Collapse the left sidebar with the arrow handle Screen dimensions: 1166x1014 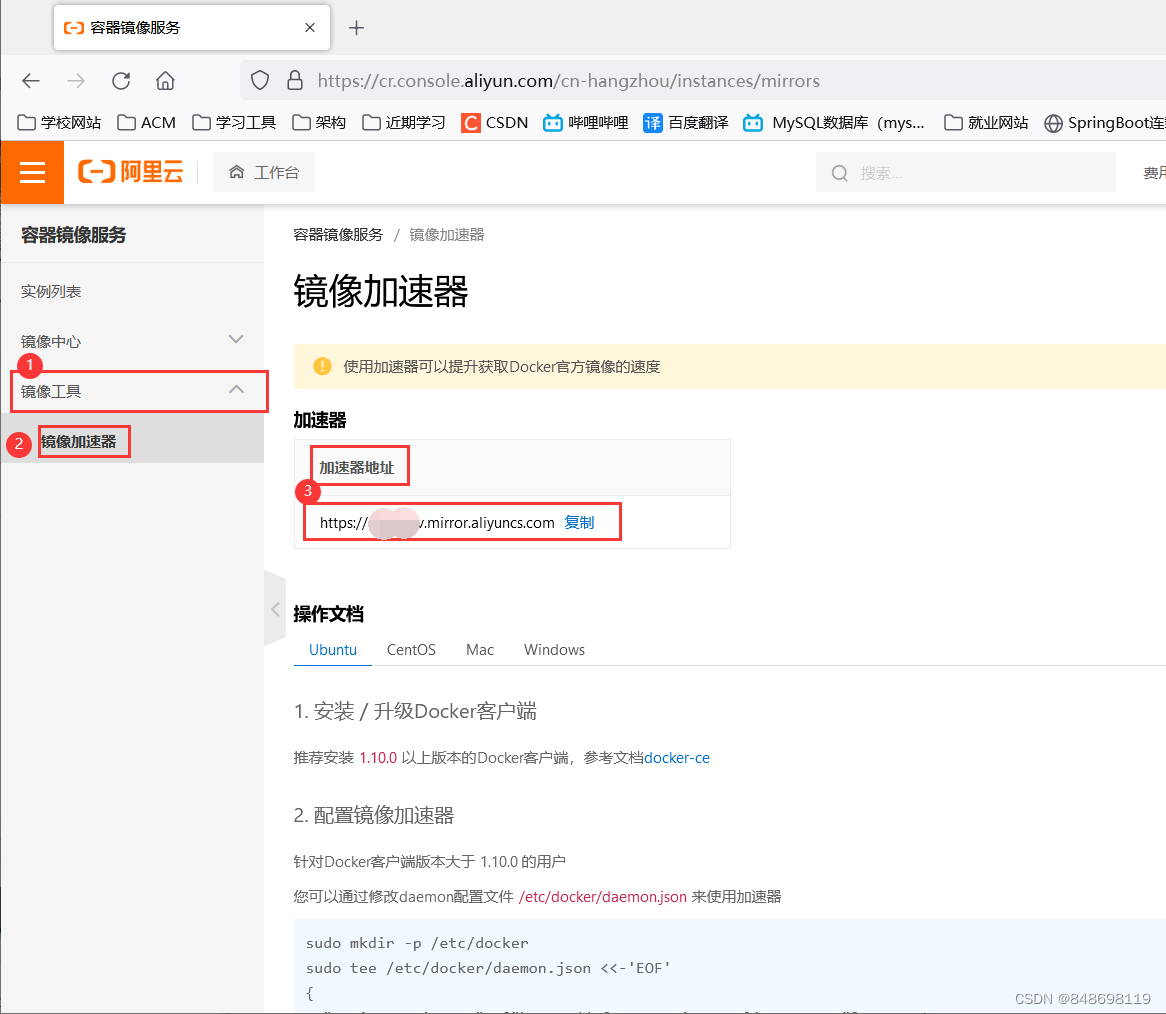275,608
